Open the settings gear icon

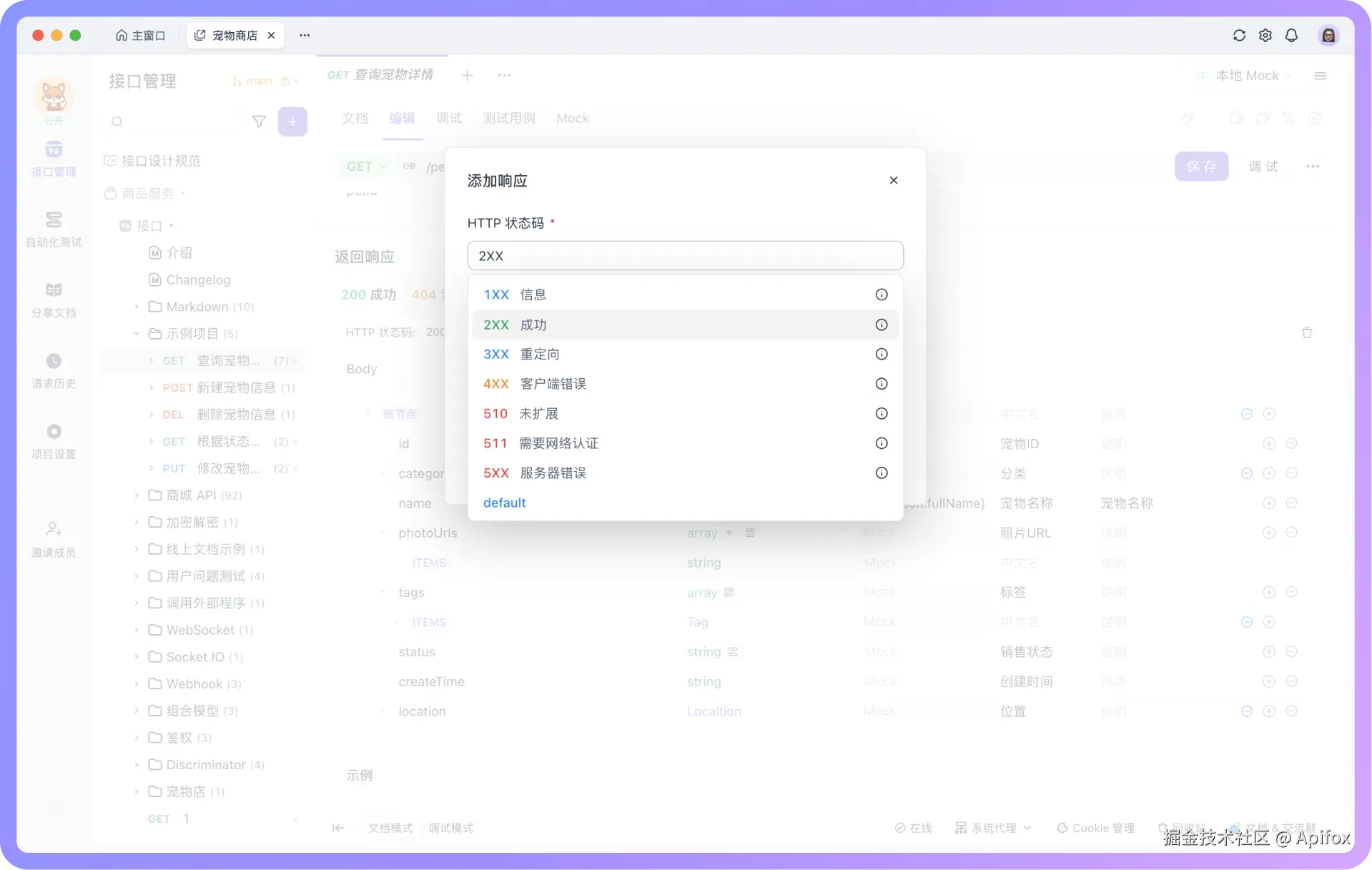(1265, 35)
